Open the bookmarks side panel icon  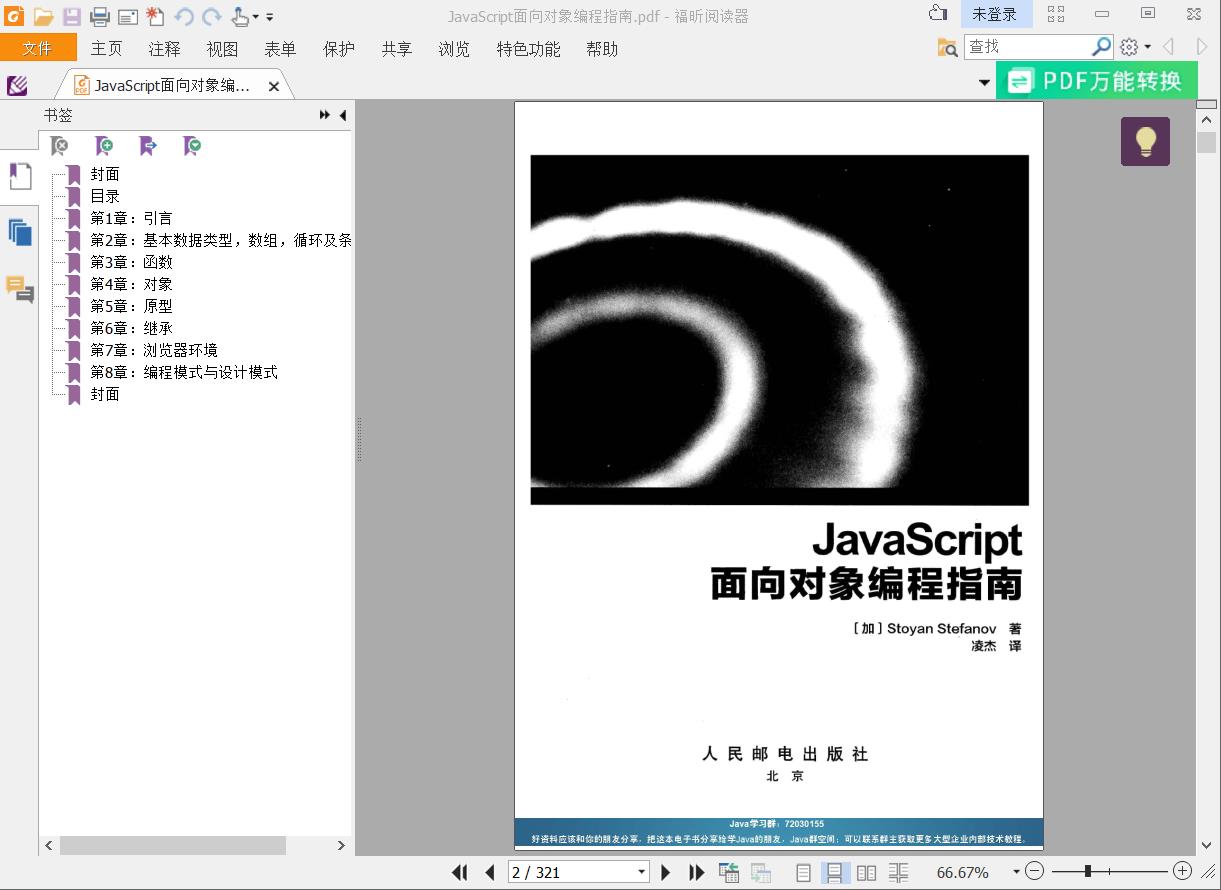tap(19, 178)
